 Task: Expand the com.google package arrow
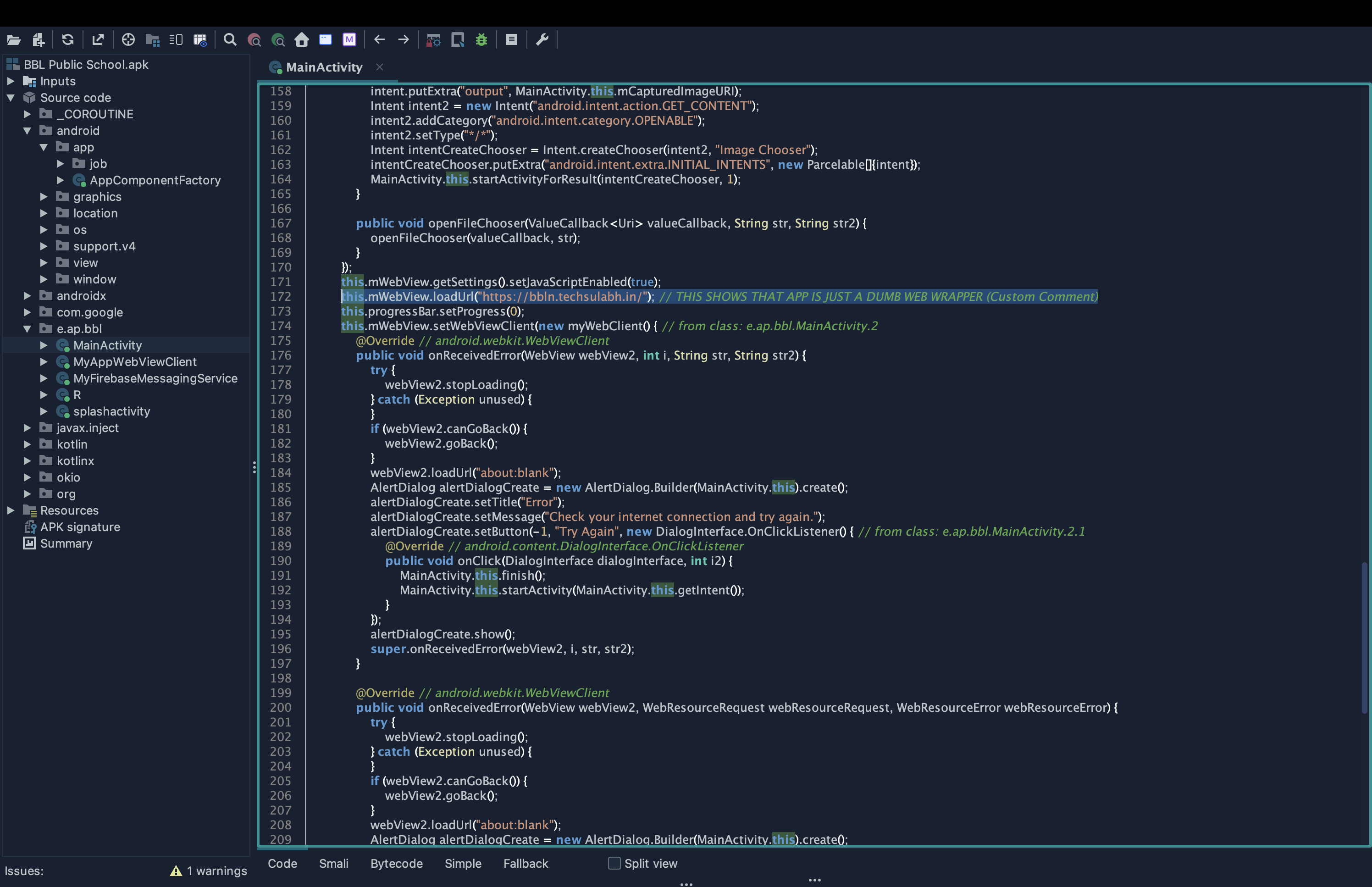[27, 312]
